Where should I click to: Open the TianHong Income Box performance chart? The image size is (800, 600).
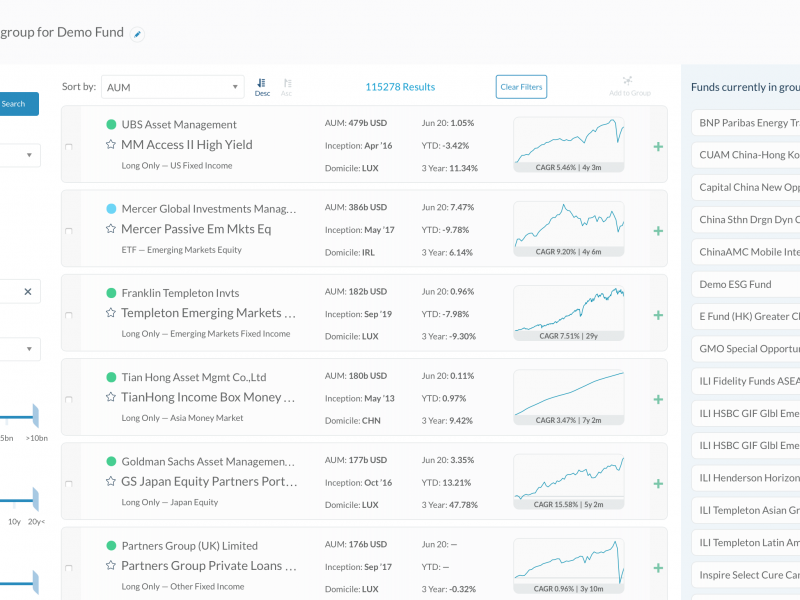(x=568, y=397)
